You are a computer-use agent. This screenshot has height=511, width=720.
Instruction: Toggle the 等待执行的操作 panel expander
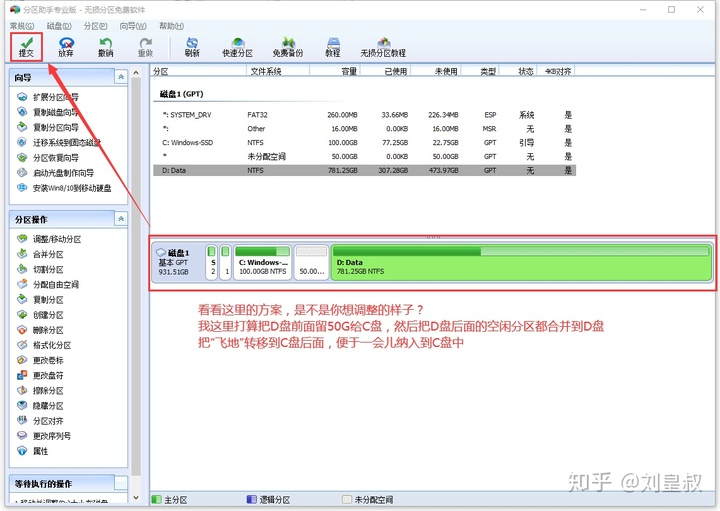point(121,483)
